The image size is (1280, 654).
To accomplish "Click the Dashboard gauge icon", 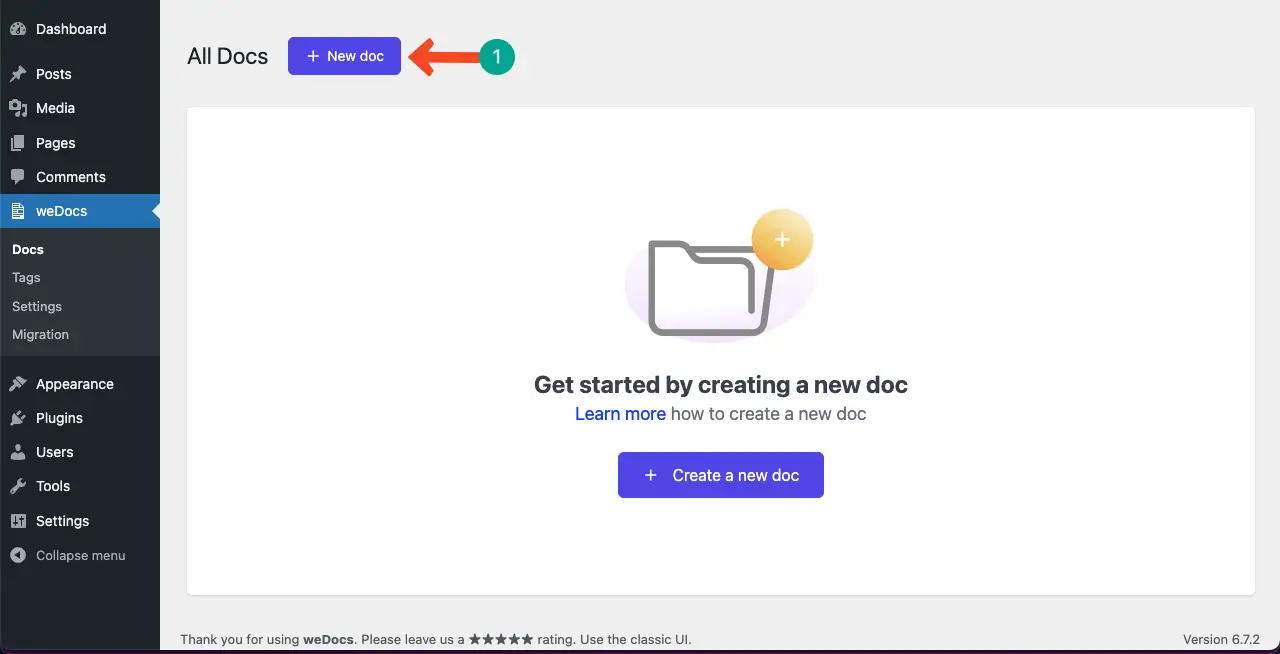I will (x=18, y=29).
